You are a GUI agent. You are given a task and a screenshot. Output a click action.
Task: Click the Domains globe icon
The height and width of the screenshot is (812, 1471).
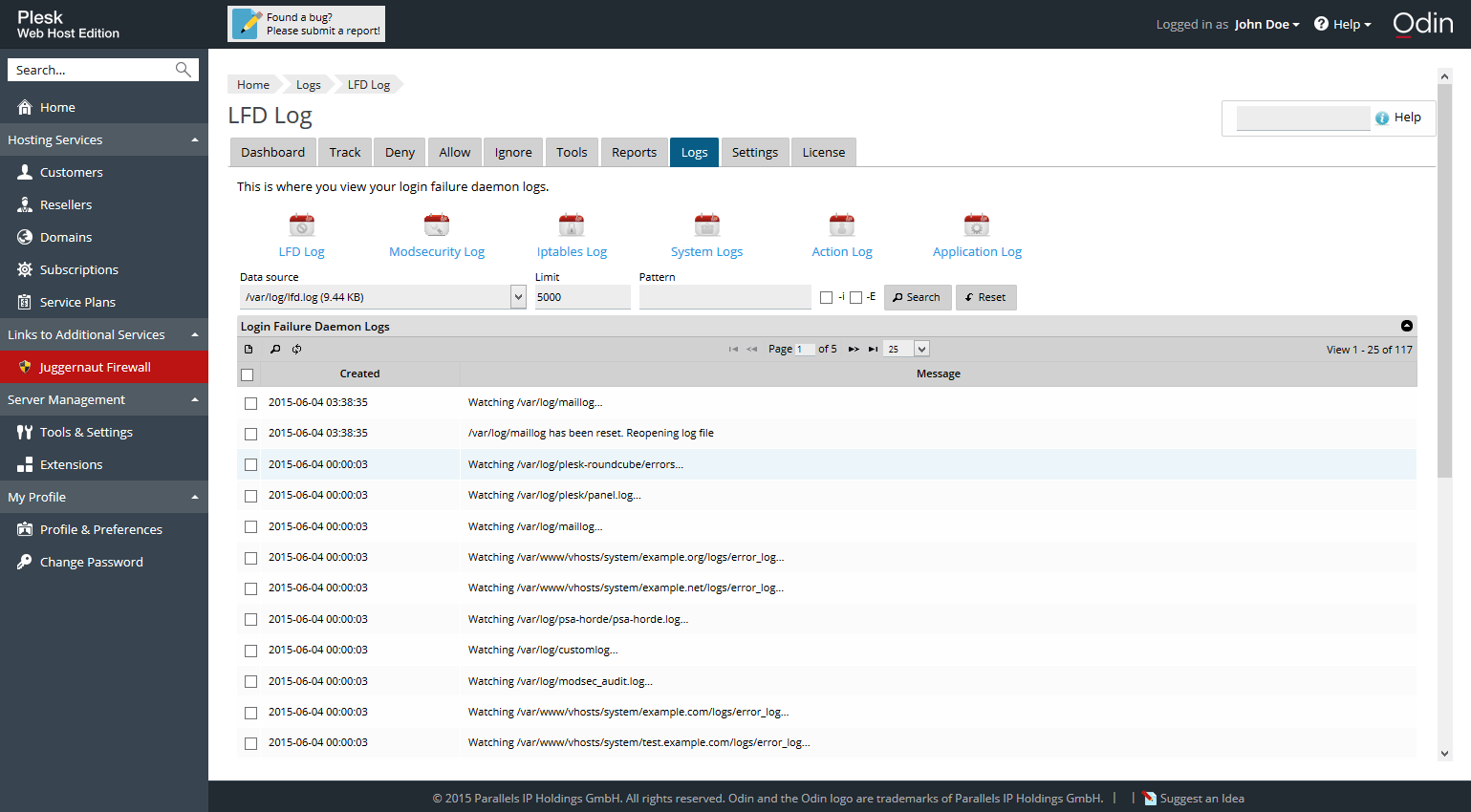click(x=25, y=237)
